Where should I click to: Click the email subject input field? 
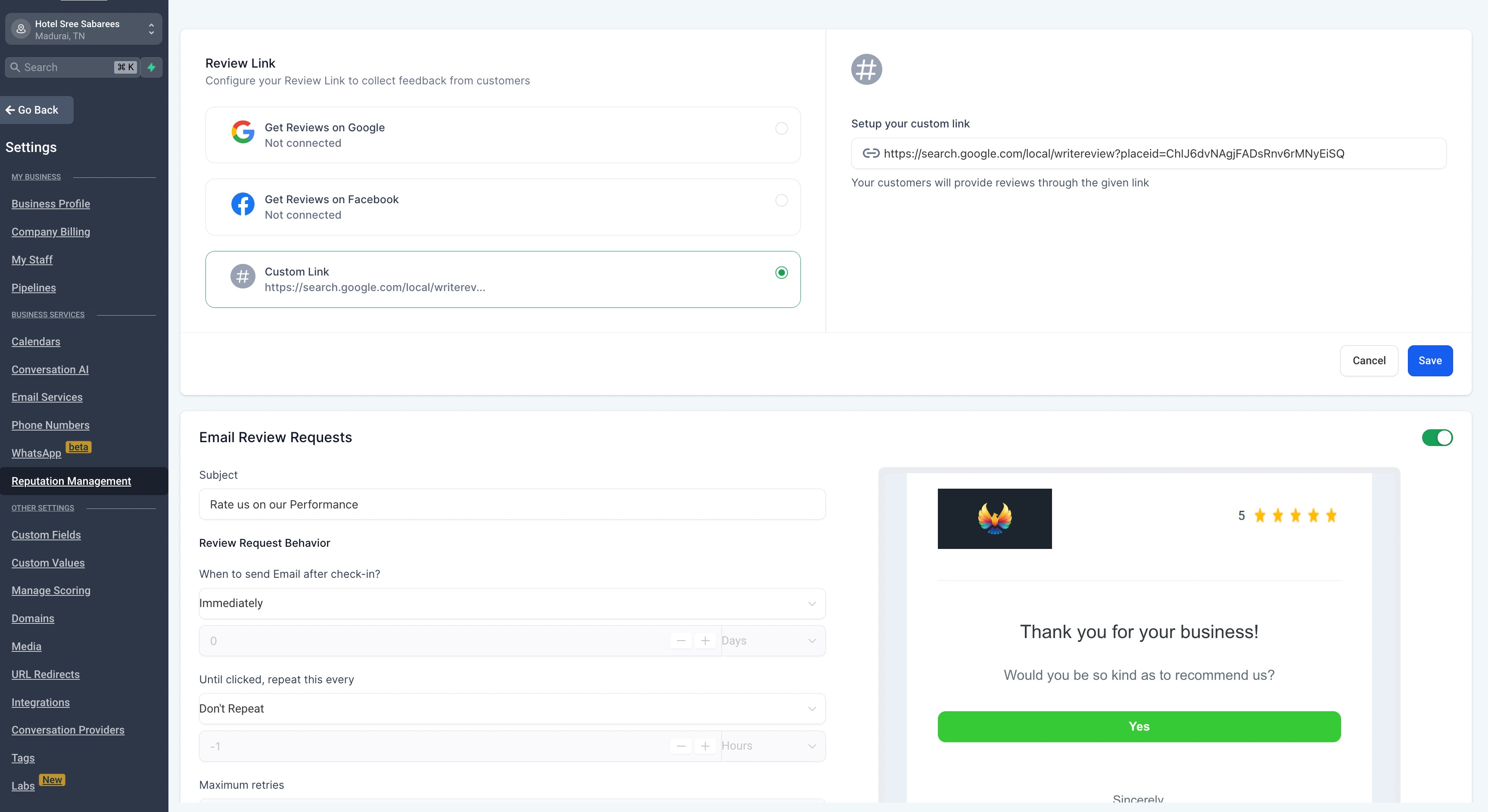click(x=512, y=505)
